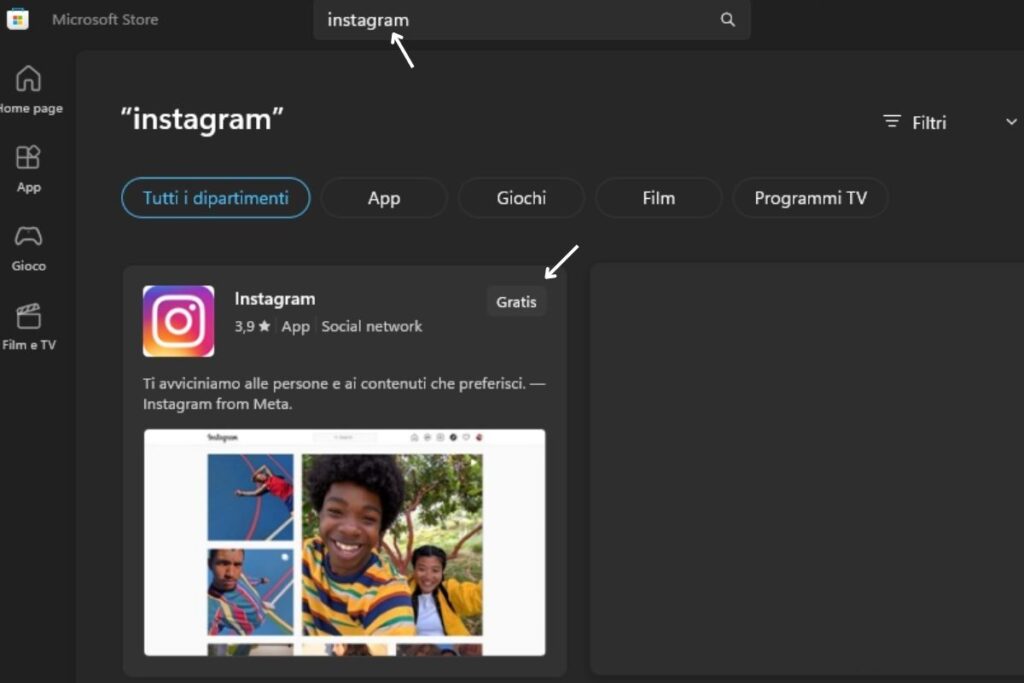Expand the Filtri chevron dropdown
1024x683 pixels.
click(1011, 122)
